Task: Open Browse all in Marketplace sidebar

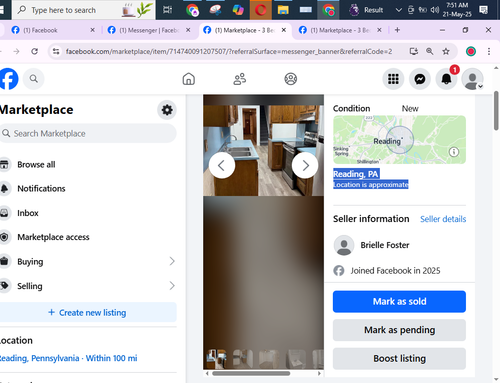Action: pyautogui.click(x=36, y=165)
